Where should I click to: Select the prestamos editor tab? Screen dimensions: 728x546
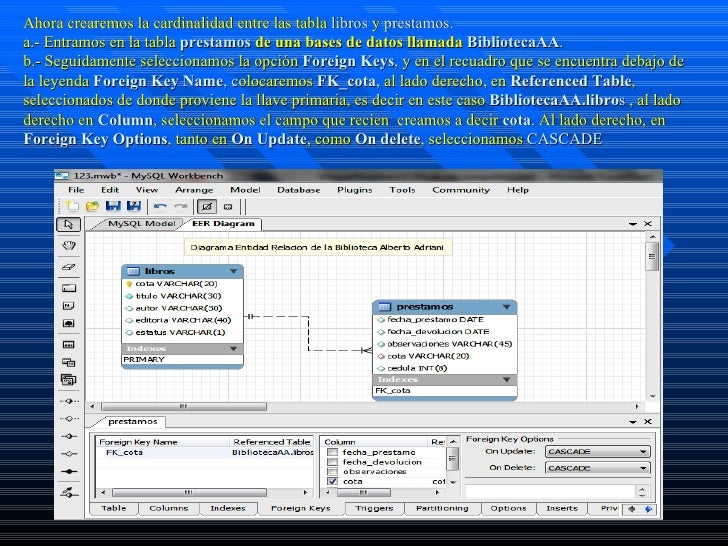132,422
